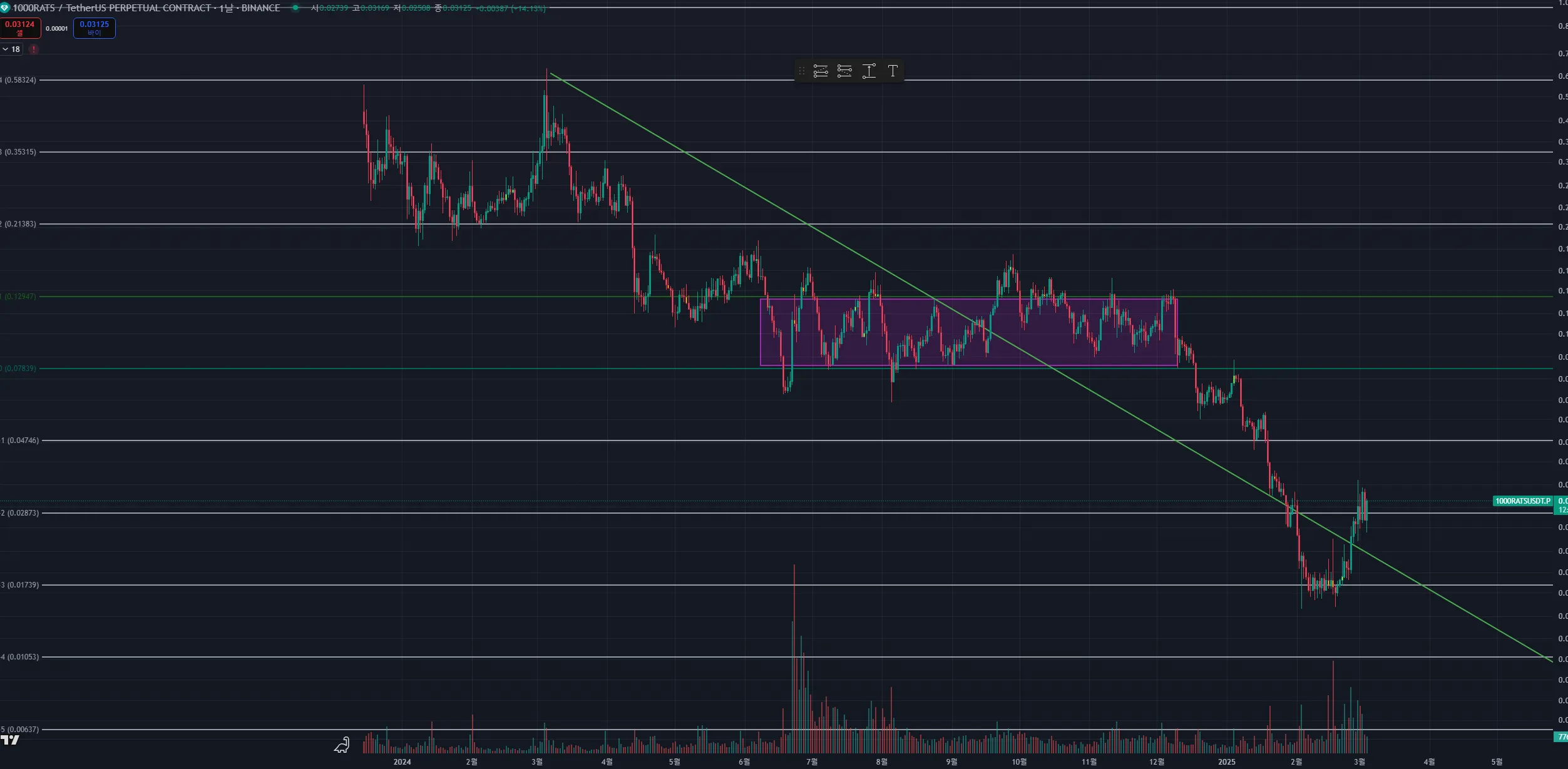Click the 0.35315 Fib level label

pyautogui.click(x=19, y=152)
